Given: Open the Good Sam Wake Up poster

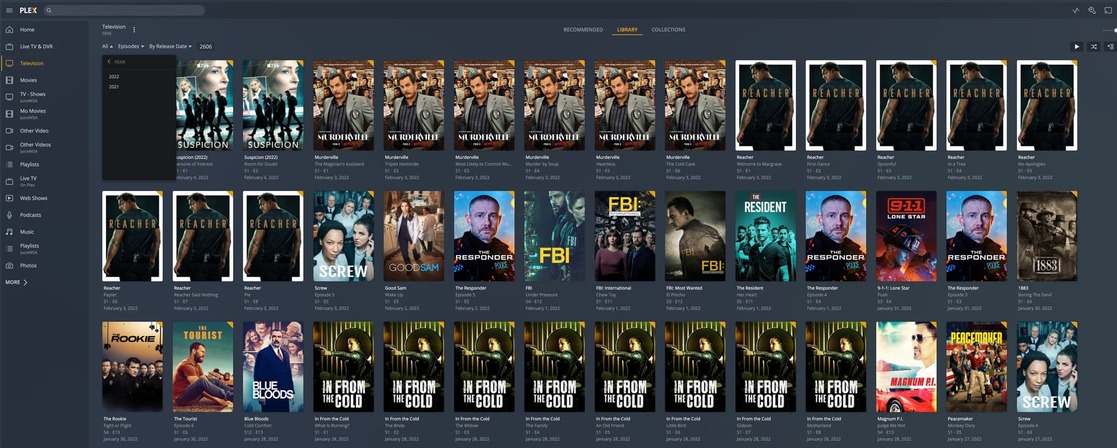Looking at the screenshot, I should coord(414,236).
